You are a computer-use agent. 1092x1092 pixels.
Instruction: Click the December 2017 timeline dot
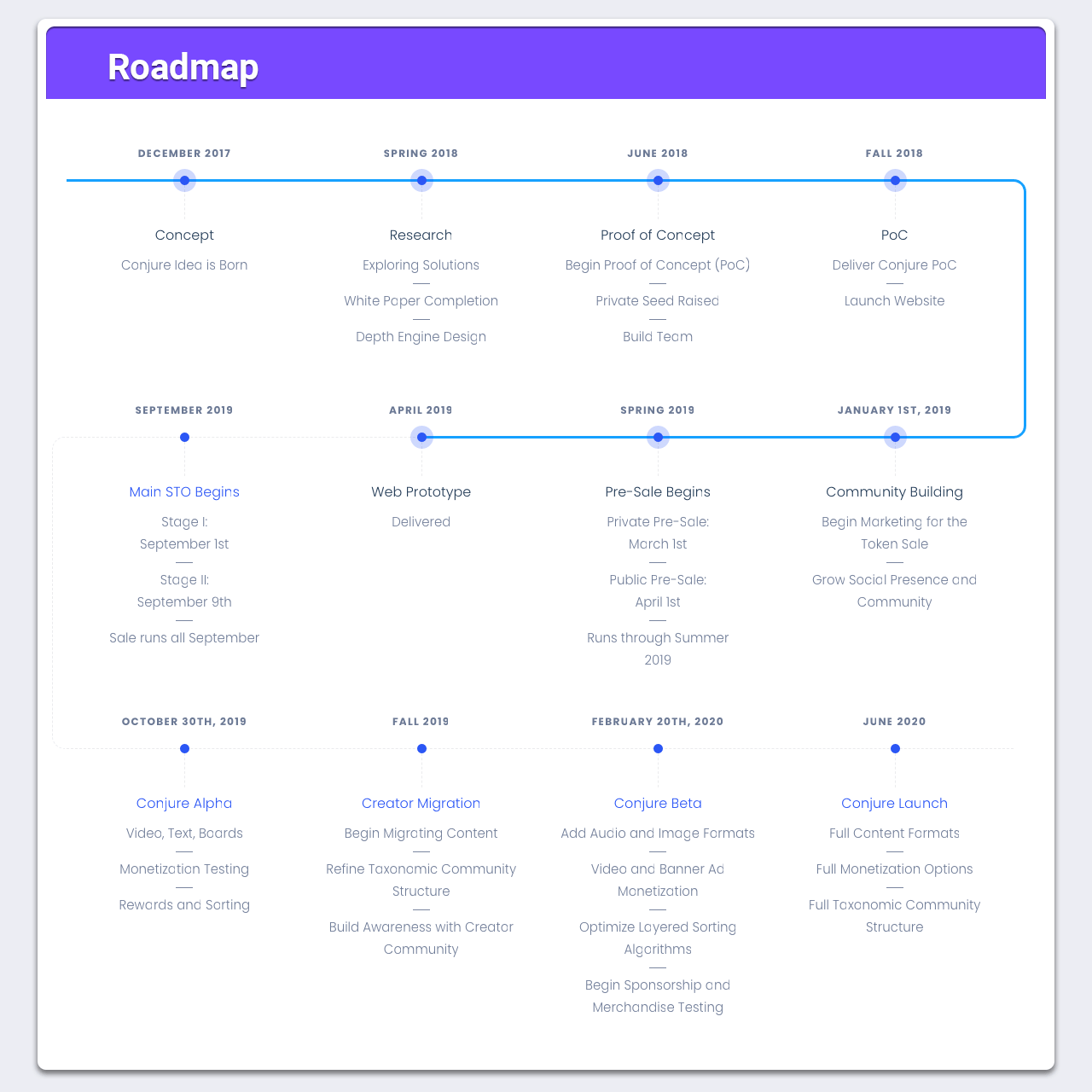click(x=184, y=180)
